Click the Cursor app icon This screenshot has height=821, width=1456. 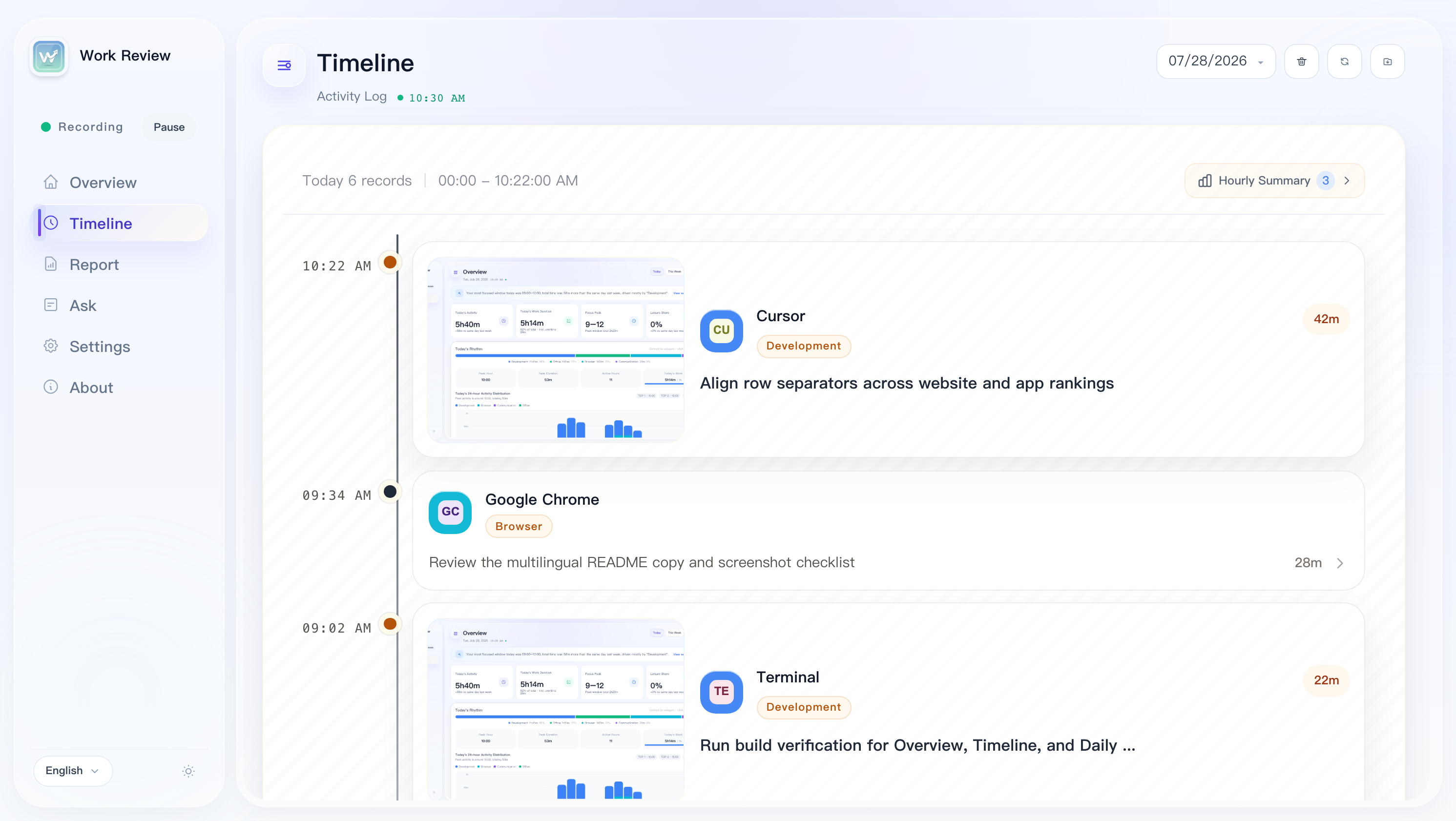(721, 330)
